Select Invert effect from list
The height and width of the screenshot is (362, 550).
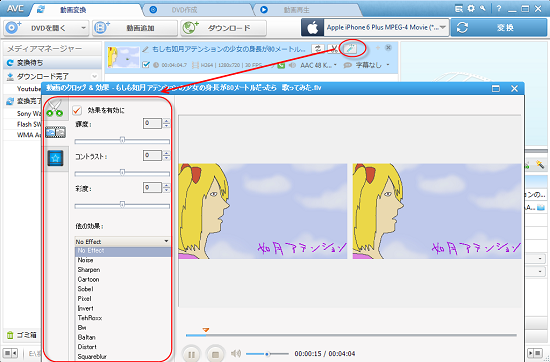[85, 308]
